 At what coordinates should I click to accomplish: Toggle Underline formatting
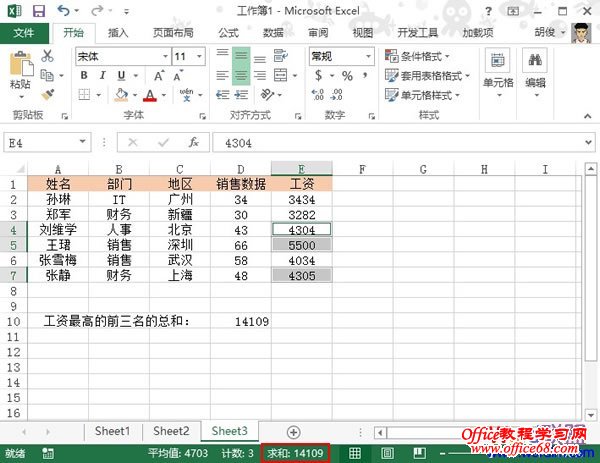coord(121,75)
